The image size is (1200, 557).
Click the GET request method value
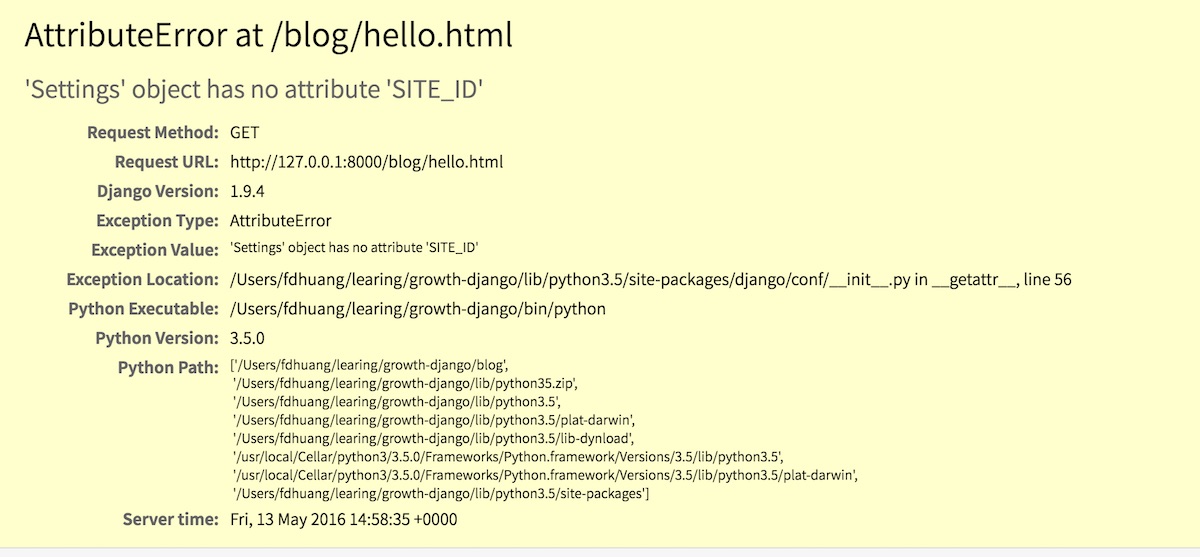tap(246, 133)
